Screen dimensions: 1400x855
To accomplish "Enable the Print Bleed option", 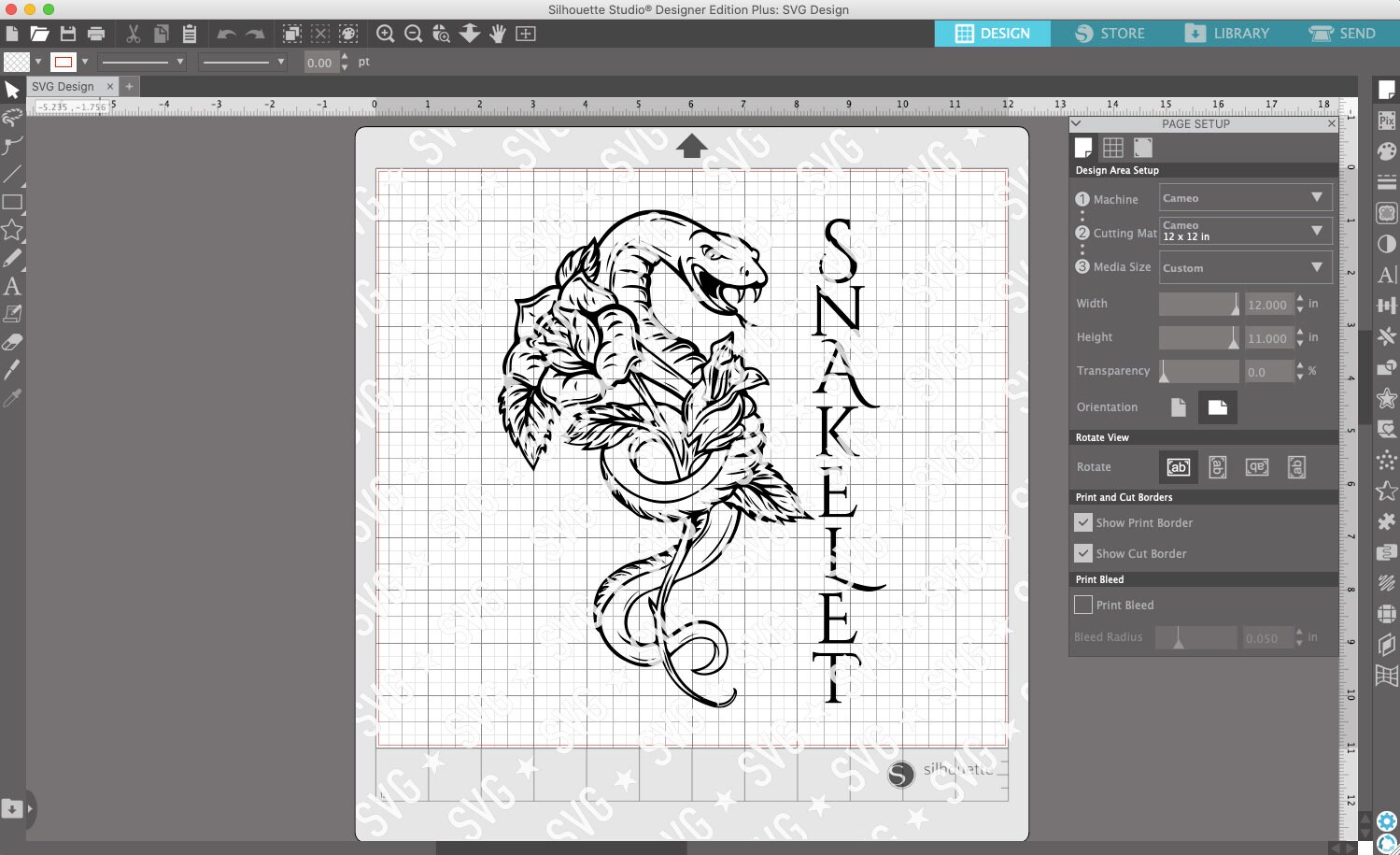I will click(1083, 605).
